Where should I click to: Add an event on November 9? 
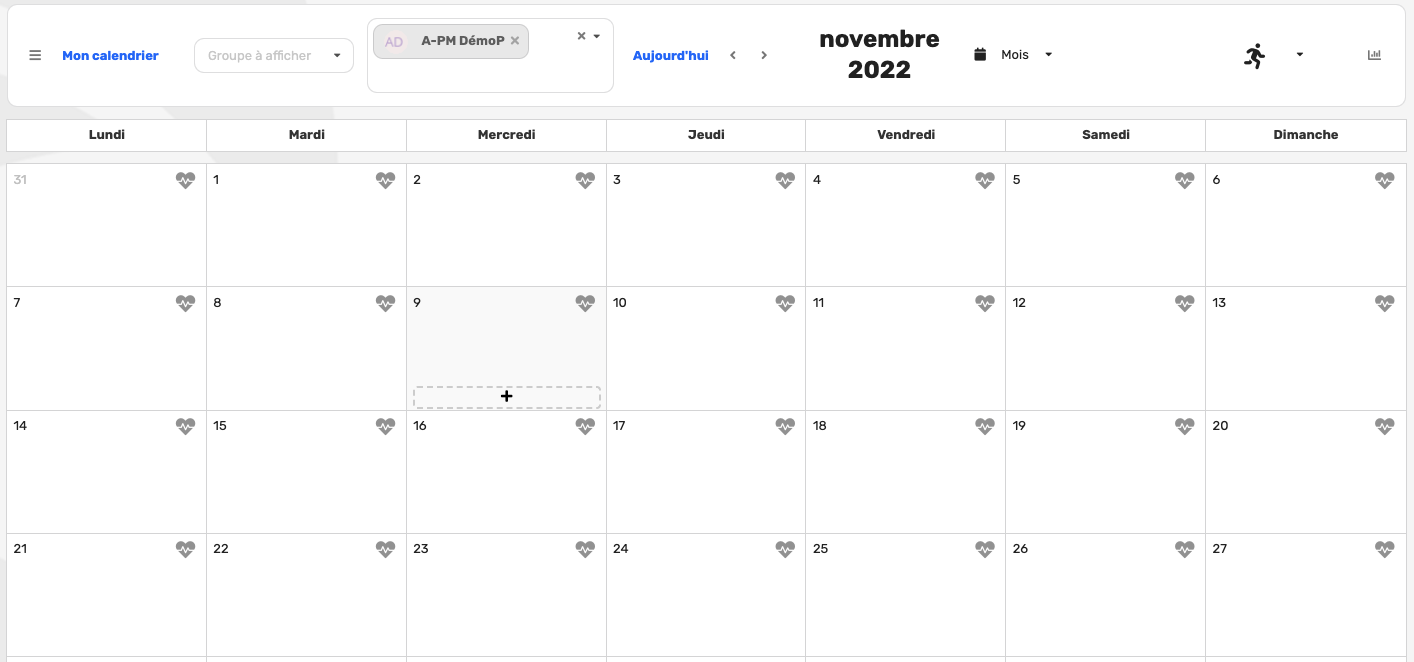click(507, 397)
